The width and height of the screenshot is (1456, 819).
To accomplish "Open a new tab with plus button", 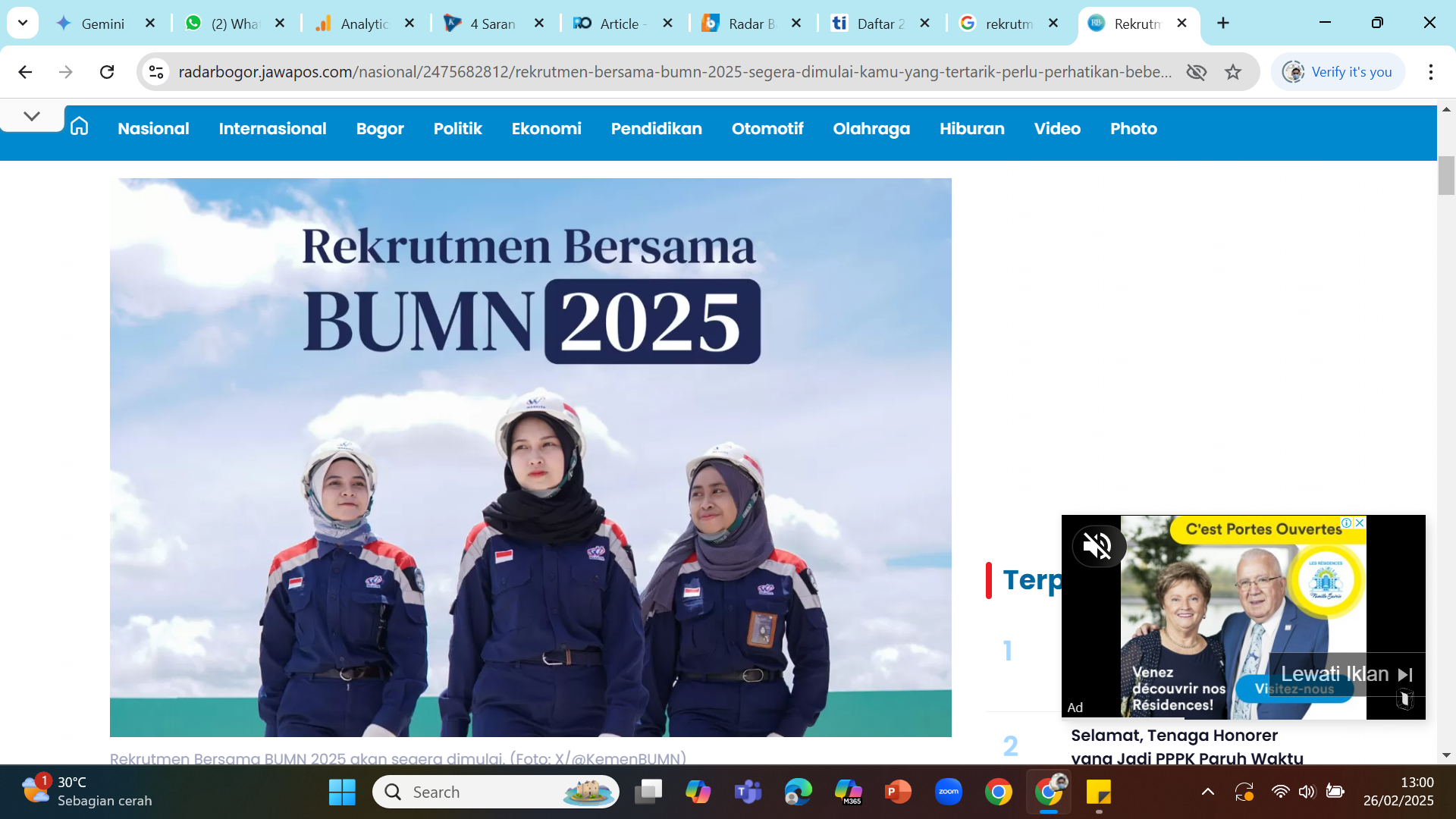I will point(1223,24).
